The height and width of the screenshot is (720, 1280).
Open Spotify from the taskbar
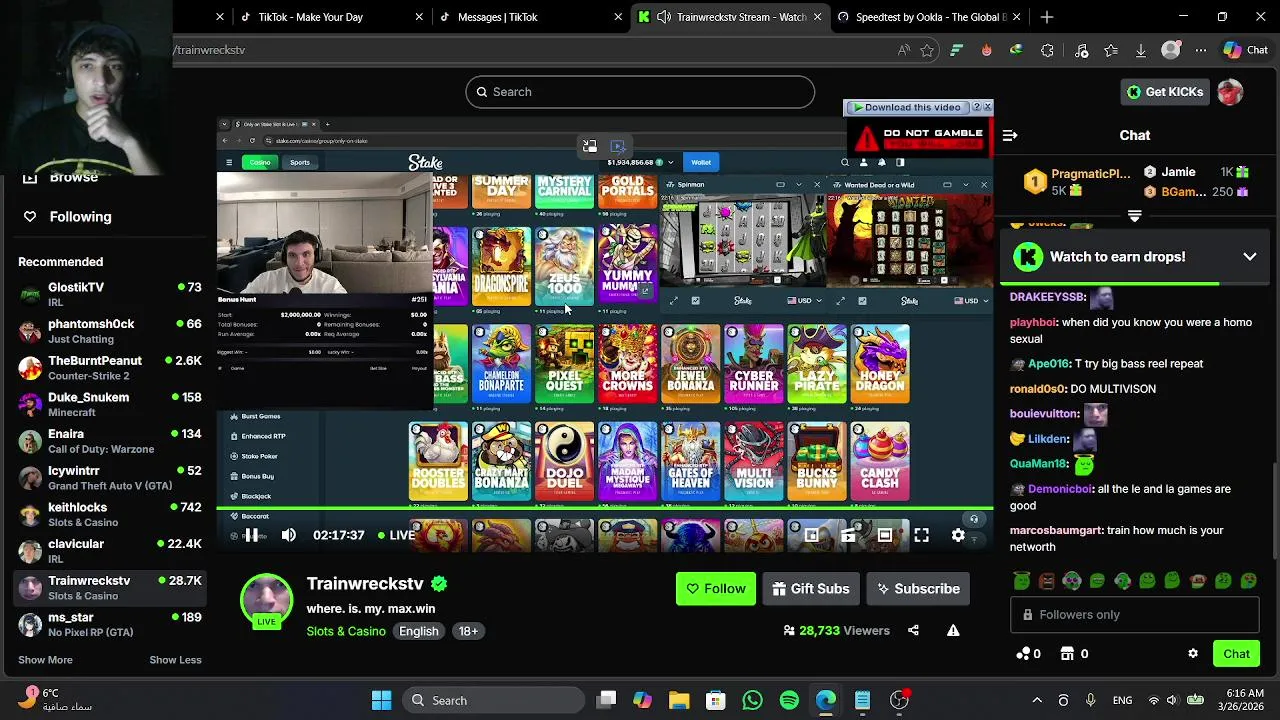click(789, 701)
